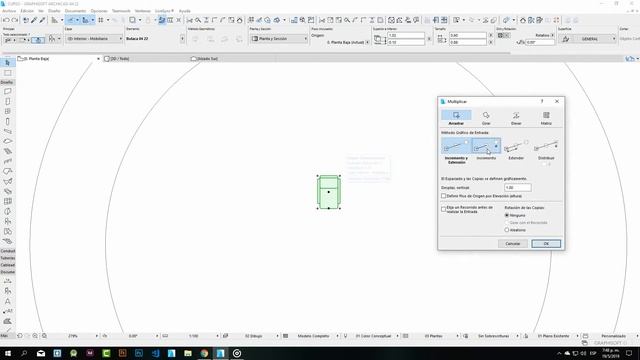Open the Documento menu

pos(75,11)
